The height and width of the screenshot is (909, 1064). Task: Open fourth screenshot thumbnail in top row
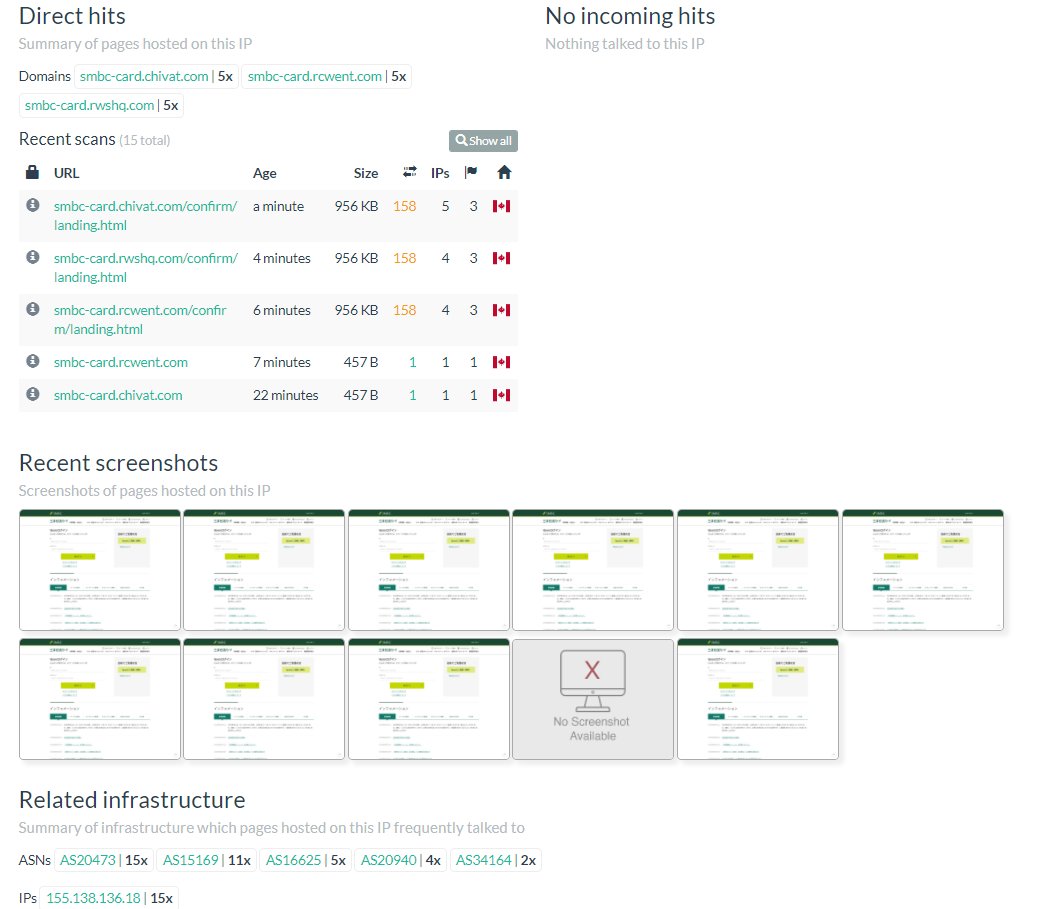(x=593, y=570)
